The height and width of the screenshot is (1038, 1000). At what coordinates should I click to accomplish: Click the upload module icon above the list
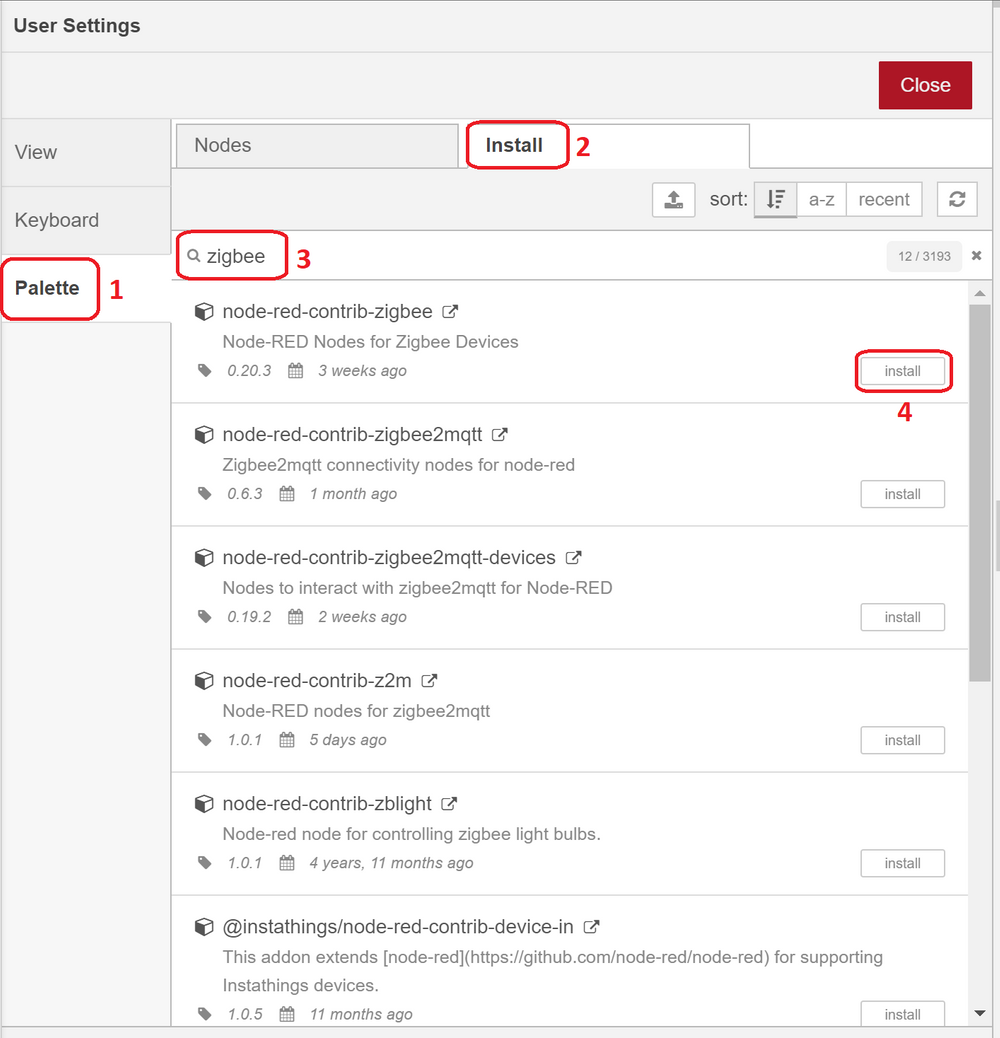coord(673,199)
